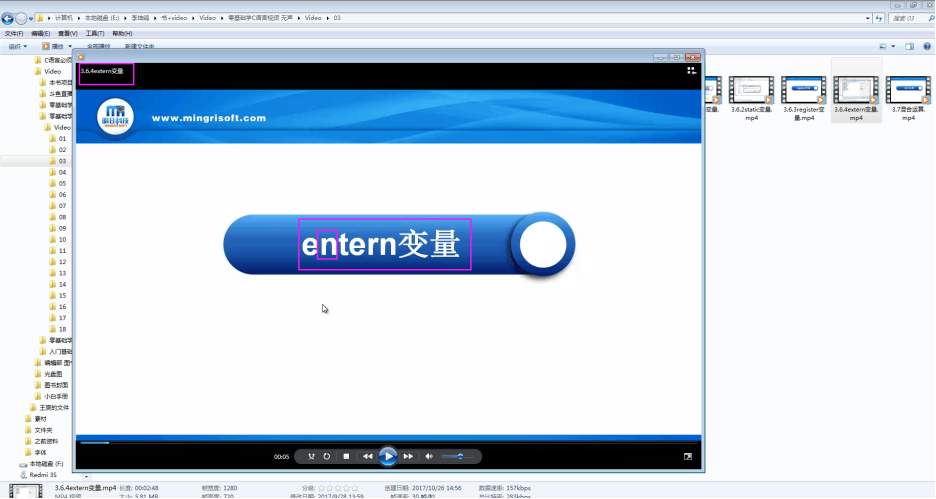The width and height of the screenshot is (936, 499).
Task: Open the dropdown arrow beside 播放
Action: [70, 47]
